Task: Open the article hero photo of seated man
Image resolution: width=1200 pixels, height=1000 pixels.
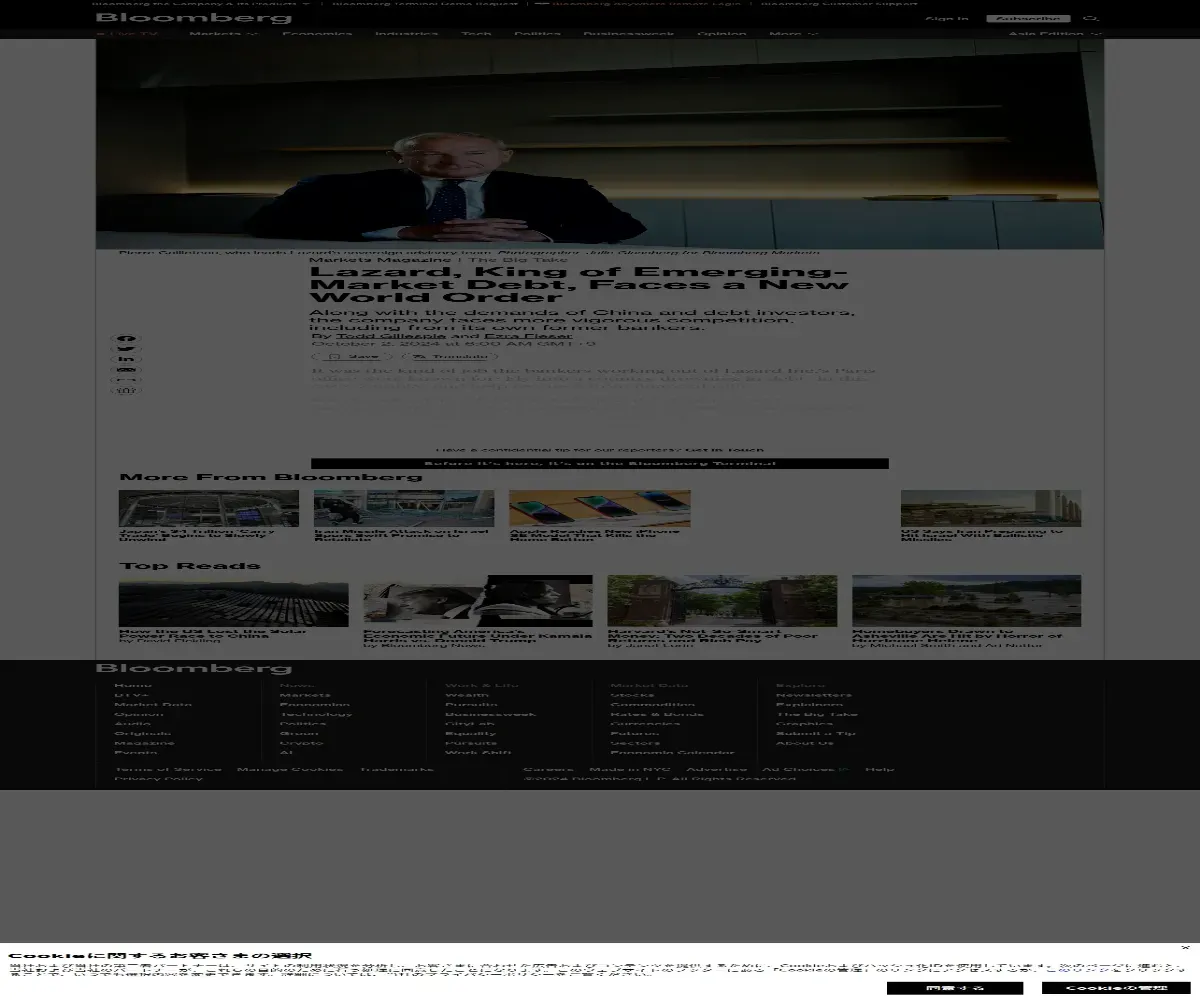Action: 600,144
